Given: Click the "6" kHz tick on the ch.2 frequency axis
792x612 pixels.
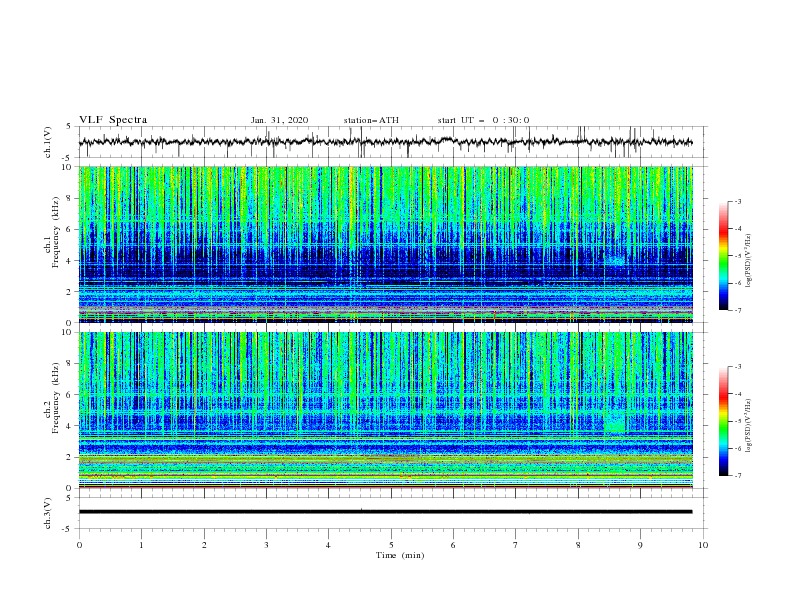Looking at the screenshot, I should click(x=71, y=394).
